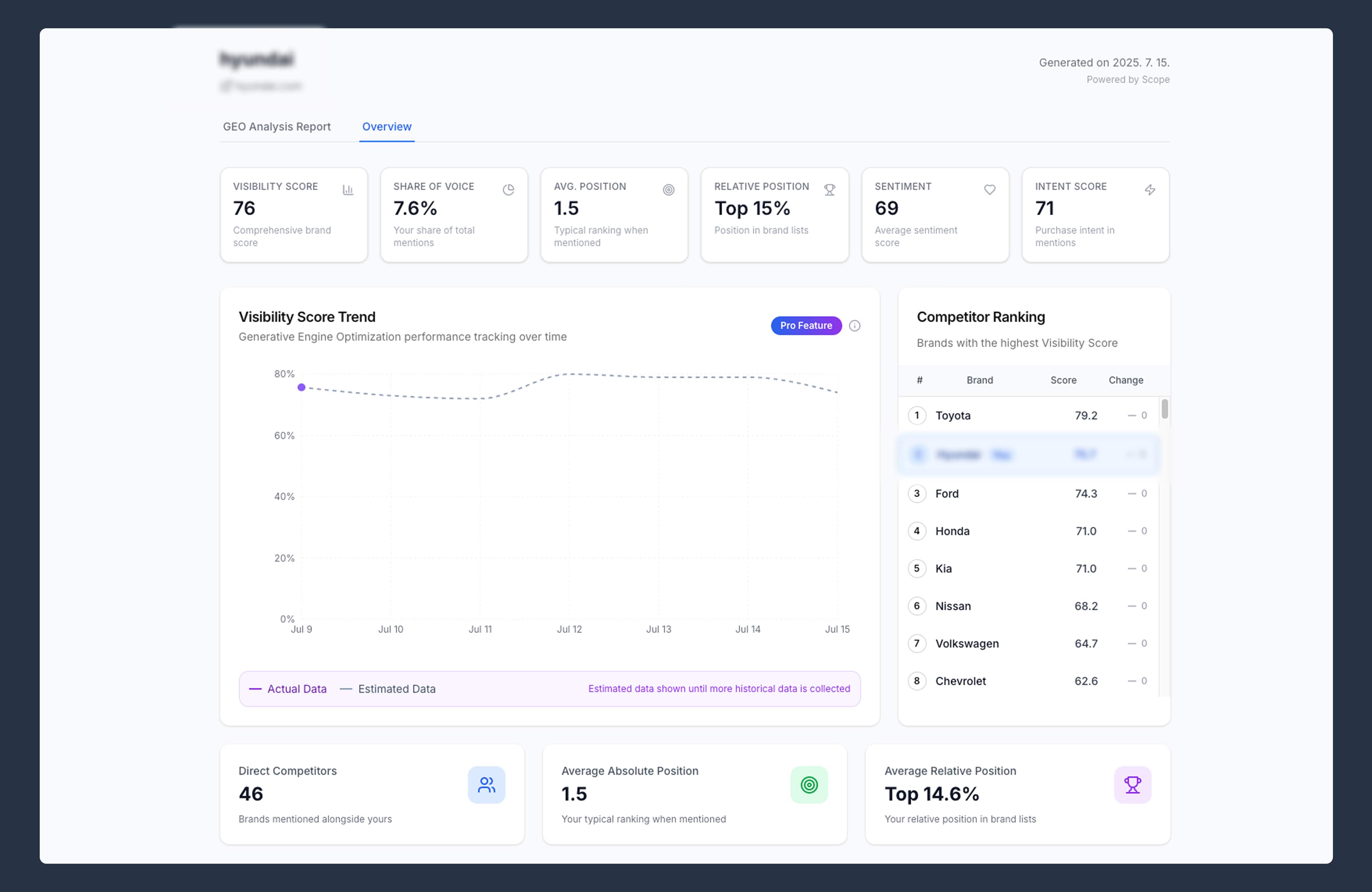Click the Top 14.6% value
The width and height of the screenshot is (1372, 892).
click(932, 794)
